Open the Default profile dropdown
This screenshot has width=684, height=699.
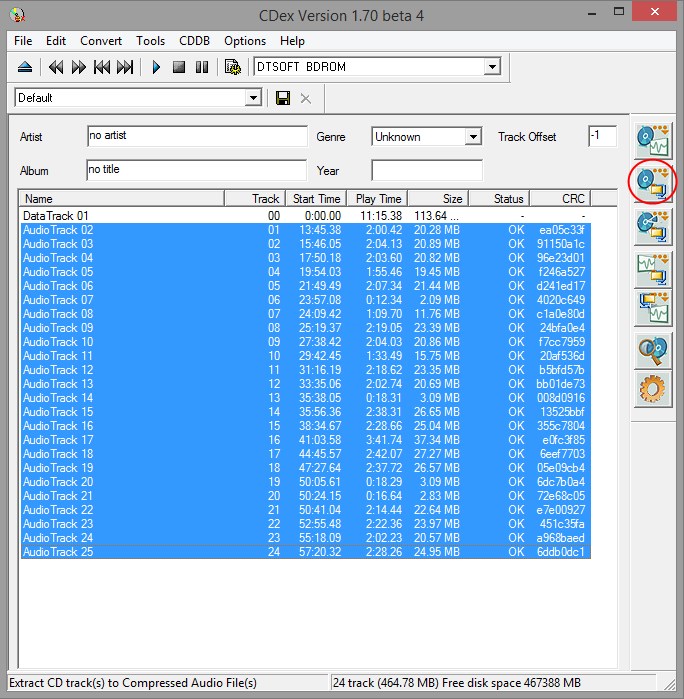tap(253, 98)
